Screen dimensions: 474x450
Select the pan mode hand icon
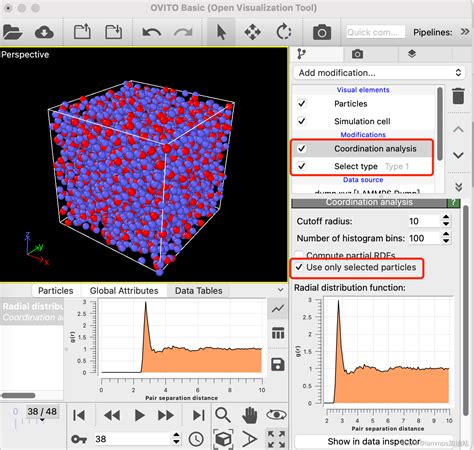[250, 415]
